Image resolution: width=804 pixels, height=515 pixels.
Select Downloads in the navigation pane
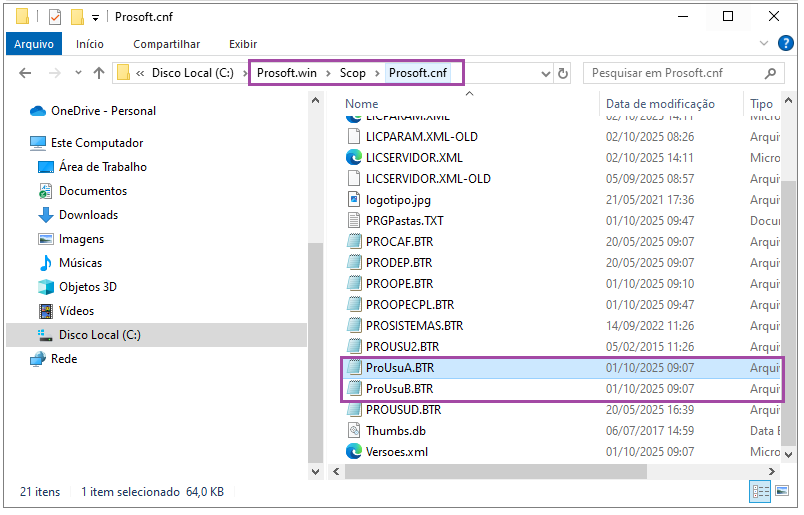click(x=88, y=215)
